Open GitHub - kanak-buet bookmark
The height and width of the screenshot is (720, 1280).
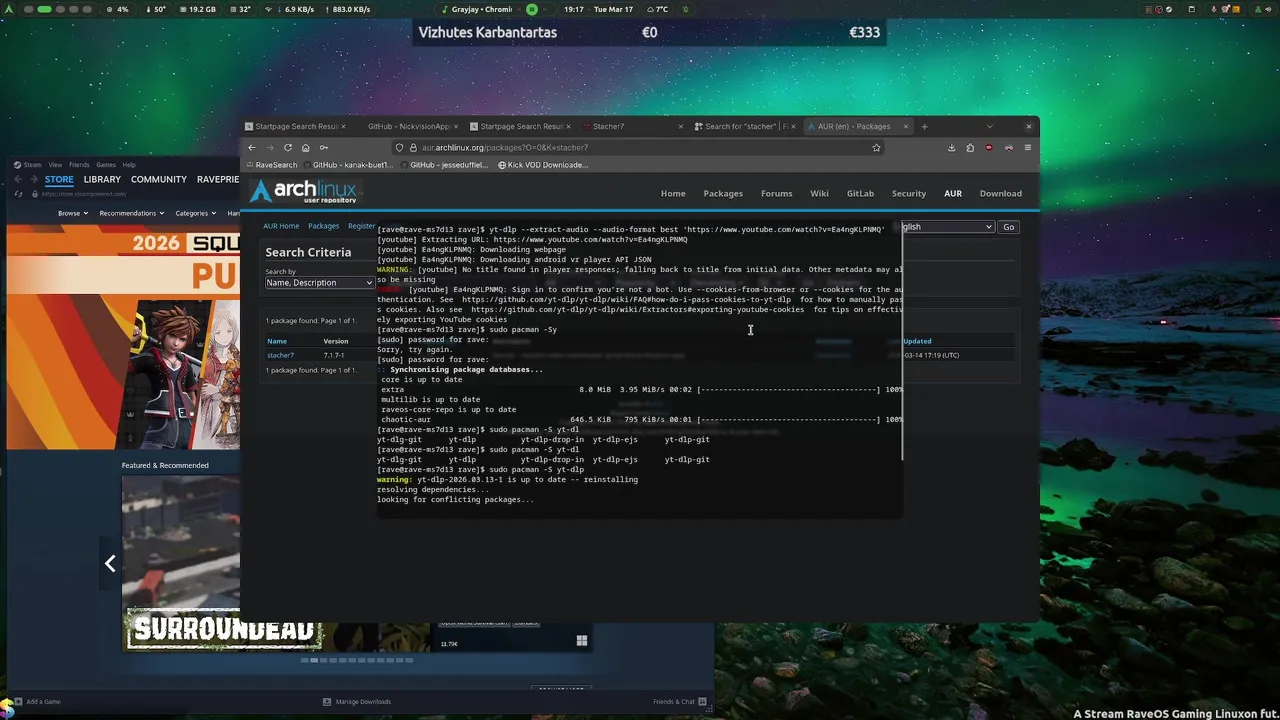(x=347, y=165)
